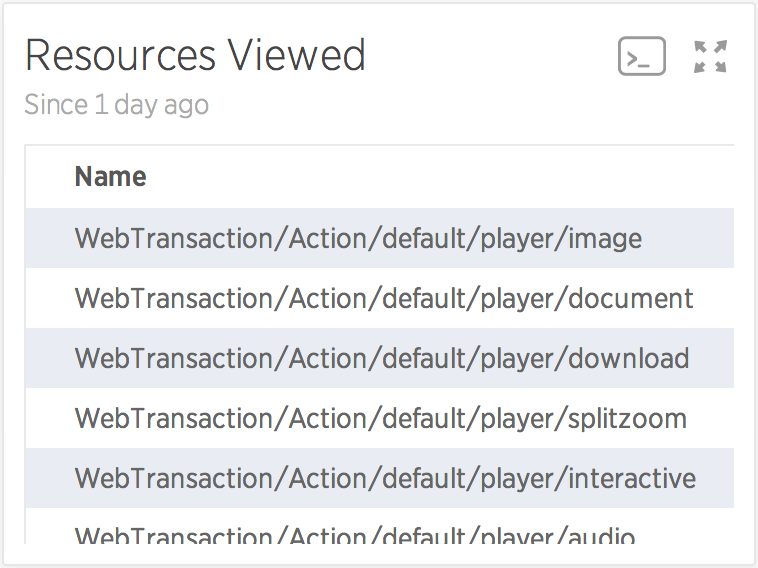The width and height of the screenshot is (758, 568).
Task: Maximize the Resources Viewed widget
Action: click(710, 57)
